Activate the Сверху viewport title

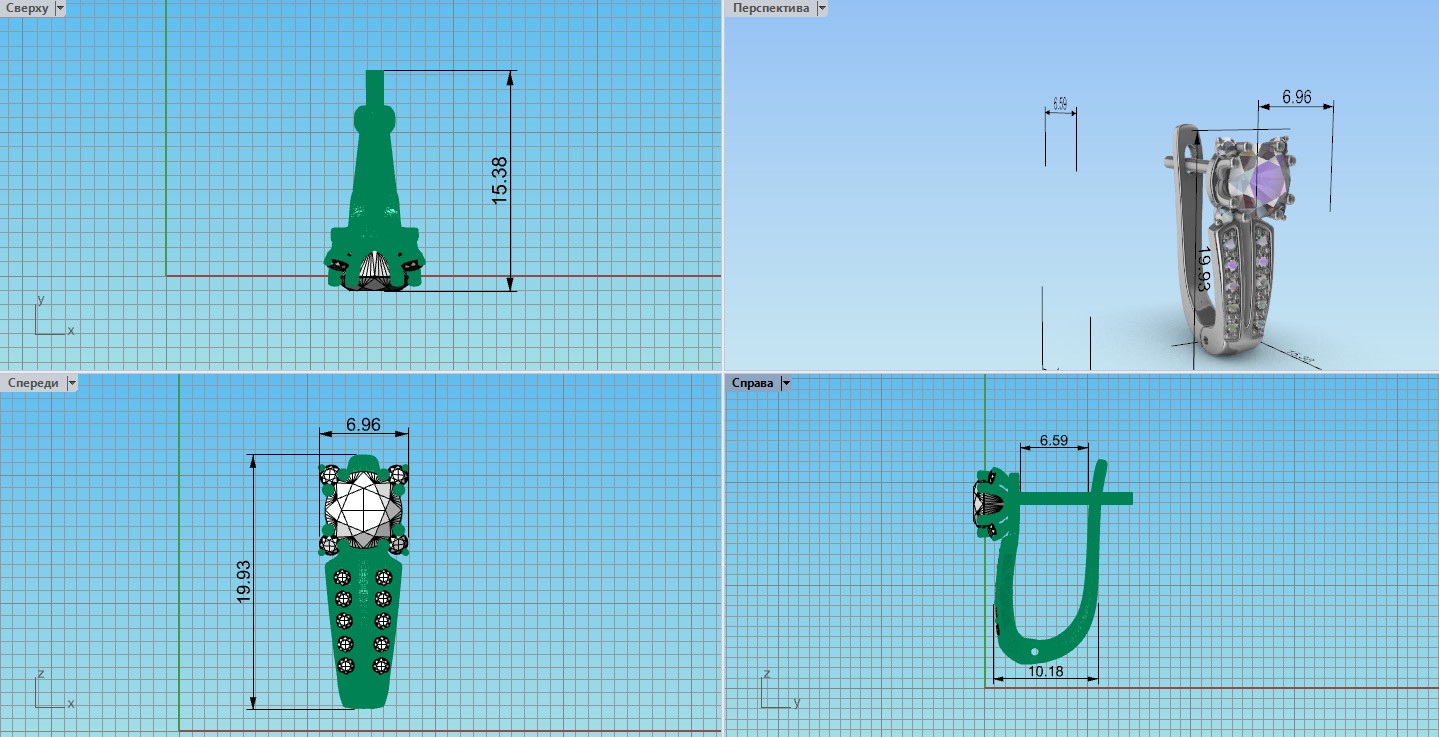[26, 8]
